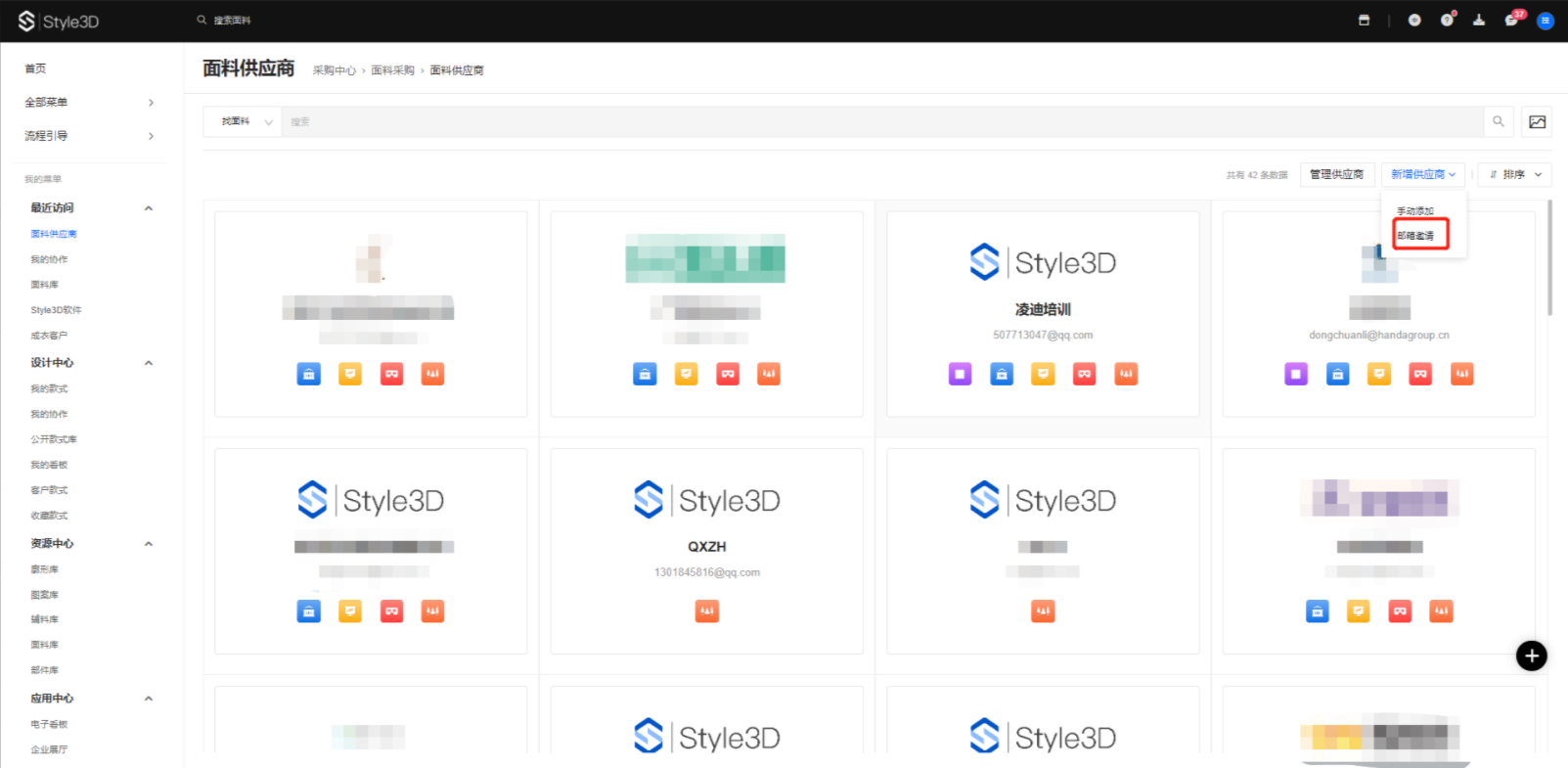This screenshot has width=1568, height=768.
Task: Click the magnifier search button
Action: click(1499, 122)
